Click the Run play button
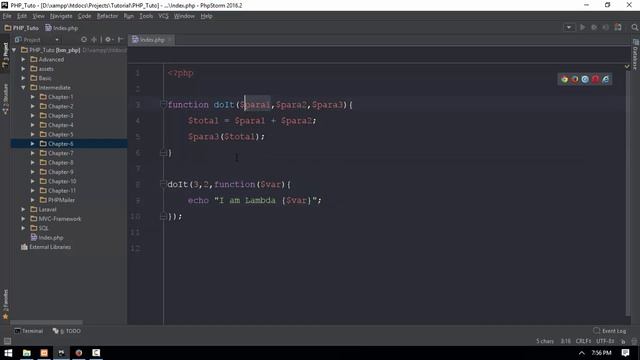 pos(582,27)
